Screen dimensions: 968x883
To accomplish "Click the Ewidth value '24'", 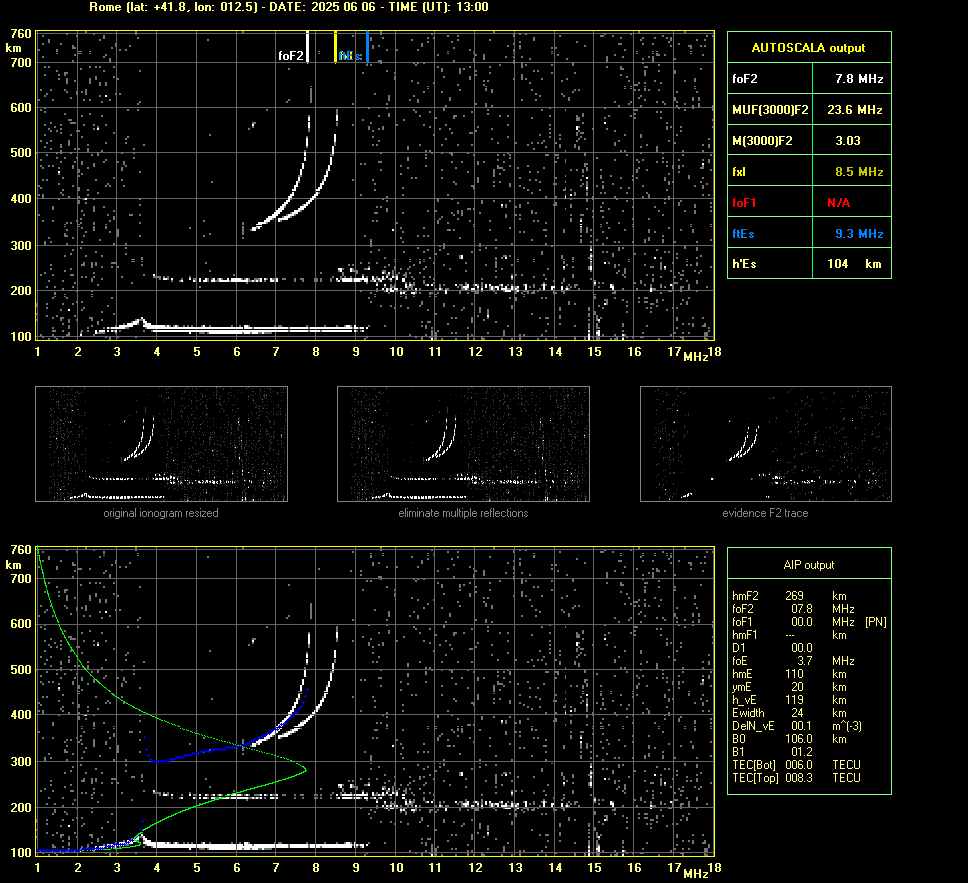I will 797,713.
